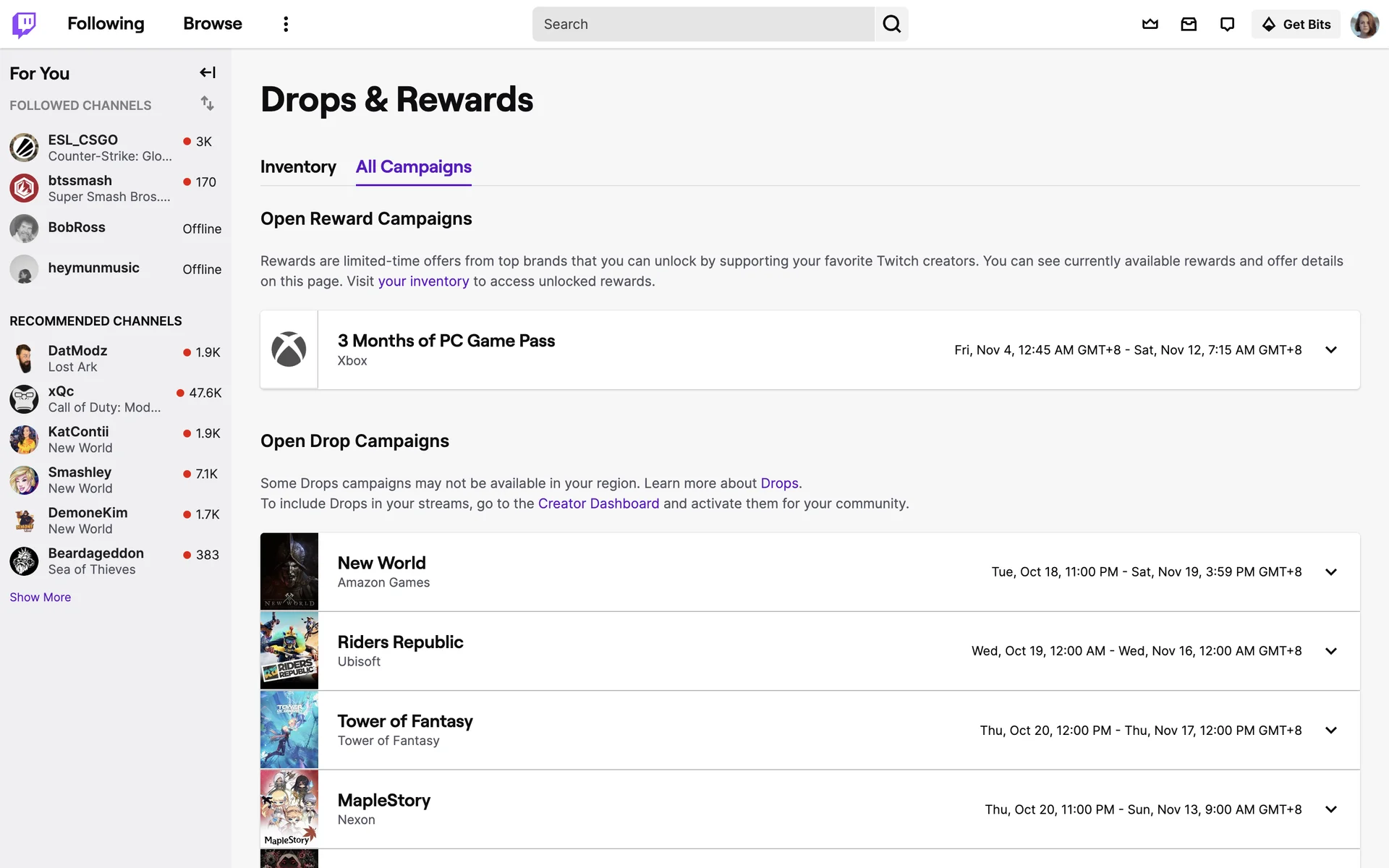This screenshot has width=1389, height=868.
Task: Collapse the For You sidebar
Action: coord(208,72)
